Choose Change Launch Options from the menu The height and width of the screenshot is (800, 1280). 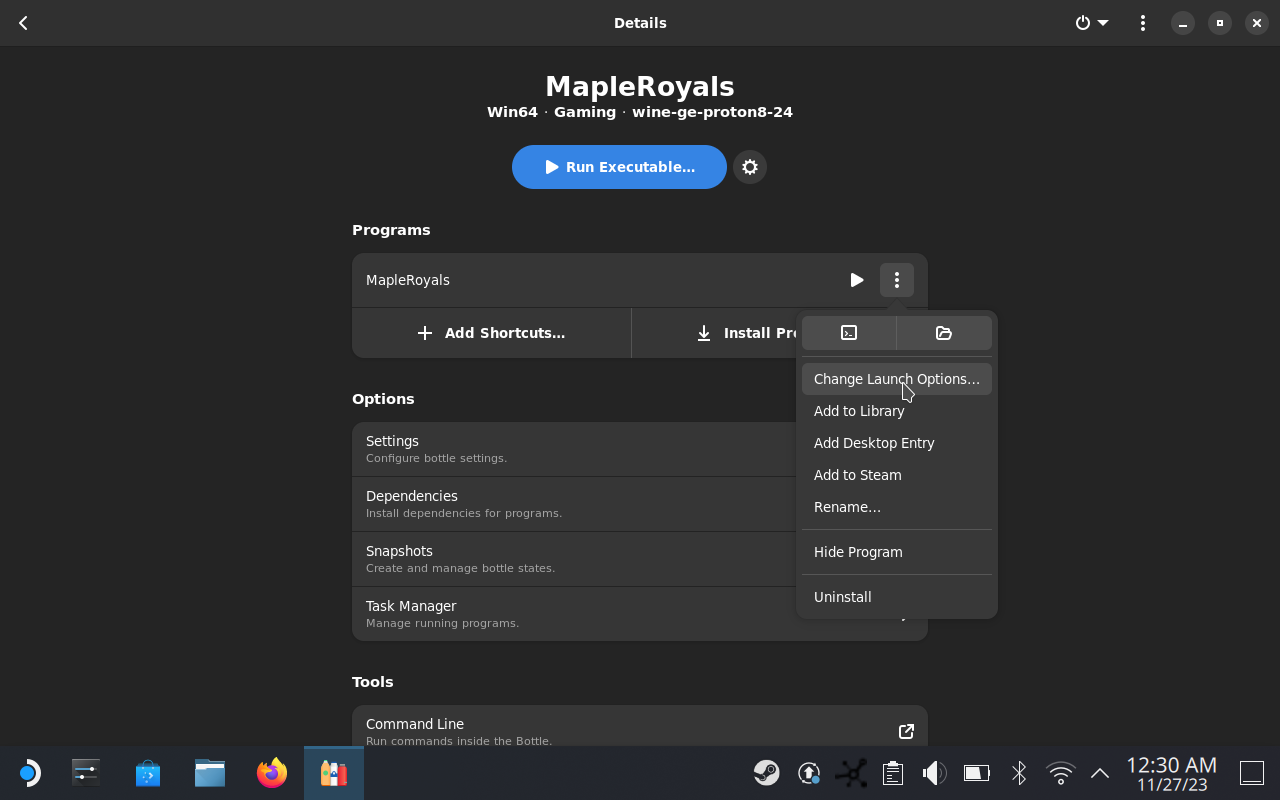pos(897,379)
